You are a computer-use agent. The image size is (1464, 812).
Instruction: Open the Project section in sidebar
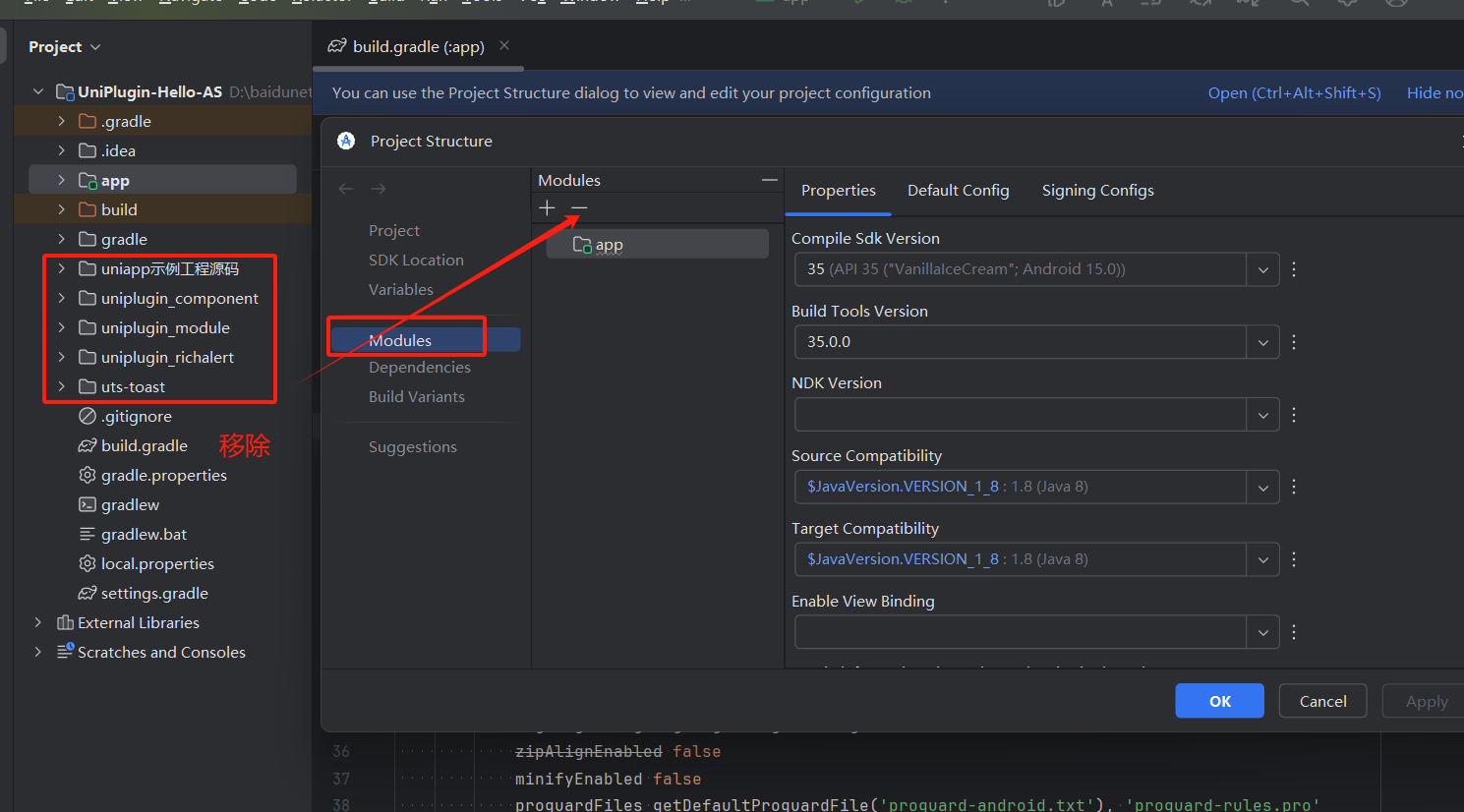click(x=394, y=230)
